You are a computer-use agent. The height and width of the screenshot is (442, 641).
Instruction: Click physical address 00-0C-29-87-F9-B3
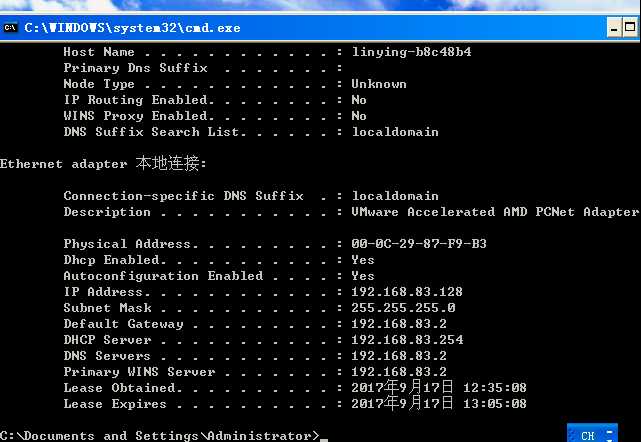[x=419, y=244]
